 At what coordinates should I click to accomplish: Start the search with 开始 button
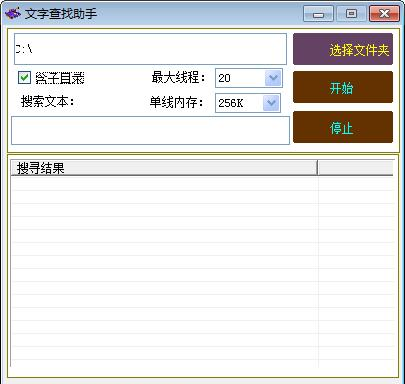click(x=343, y=87)
